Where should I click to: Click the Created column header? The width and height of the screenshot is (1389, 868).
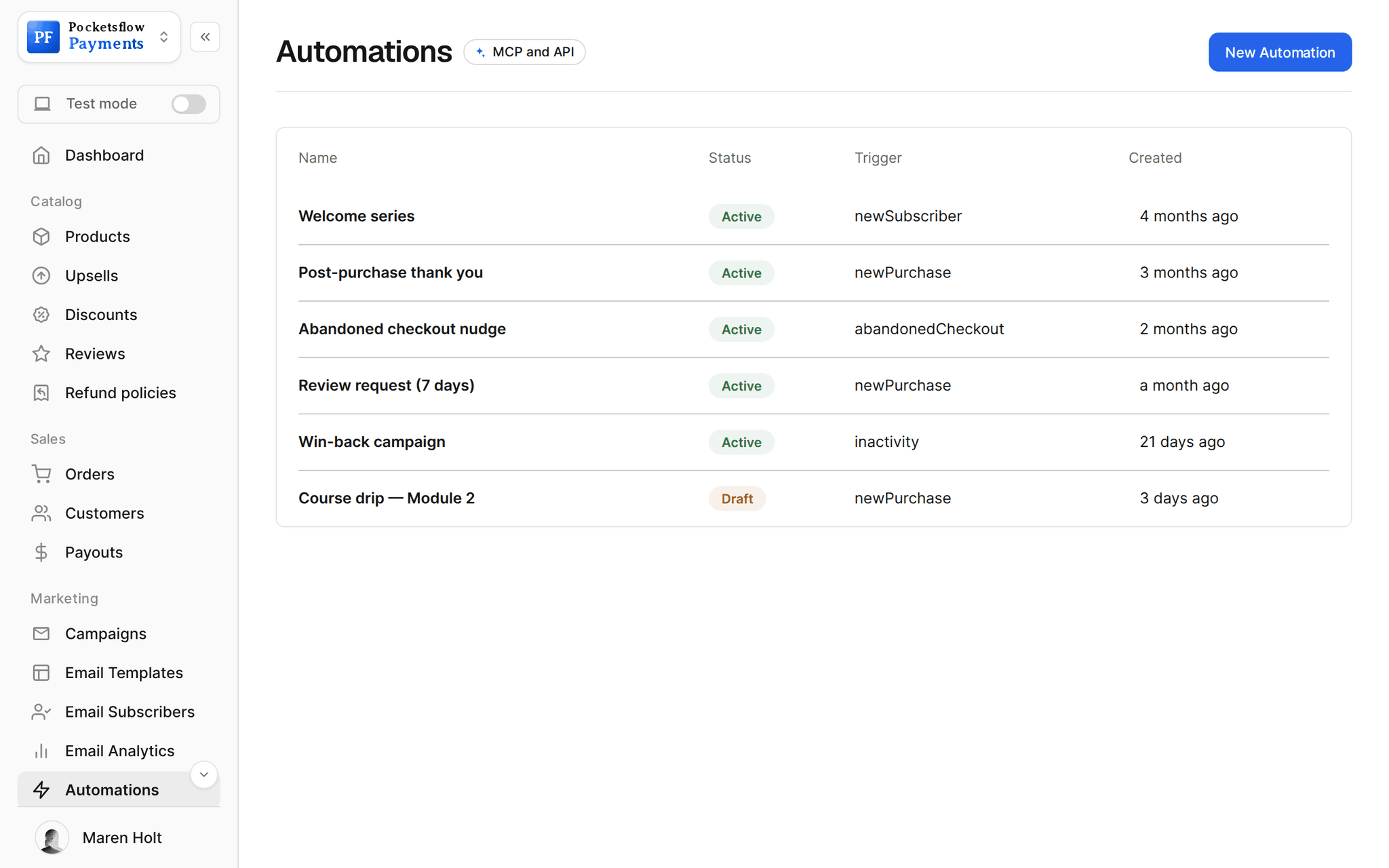[1155, 157]
